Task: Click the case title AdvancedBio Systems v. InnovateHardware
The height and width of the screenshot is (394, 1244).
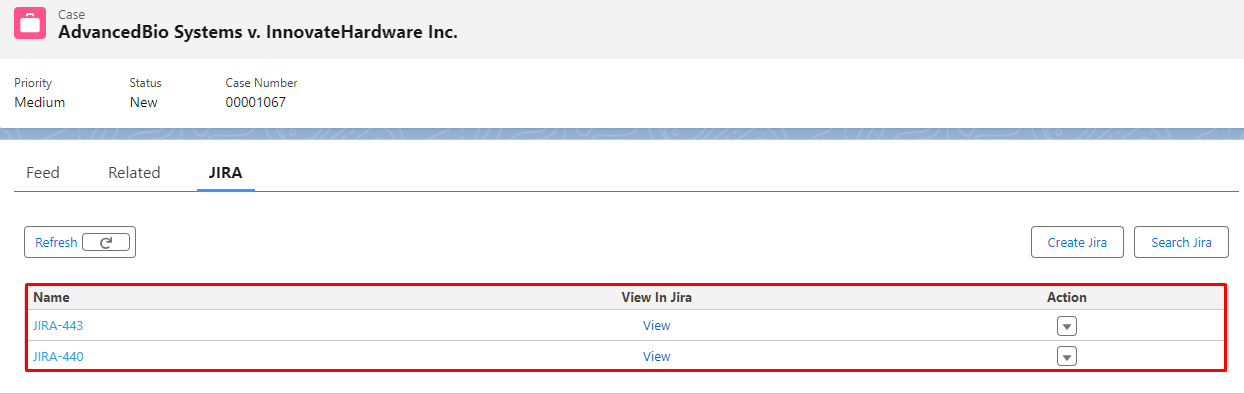Action: click(258, 32)
